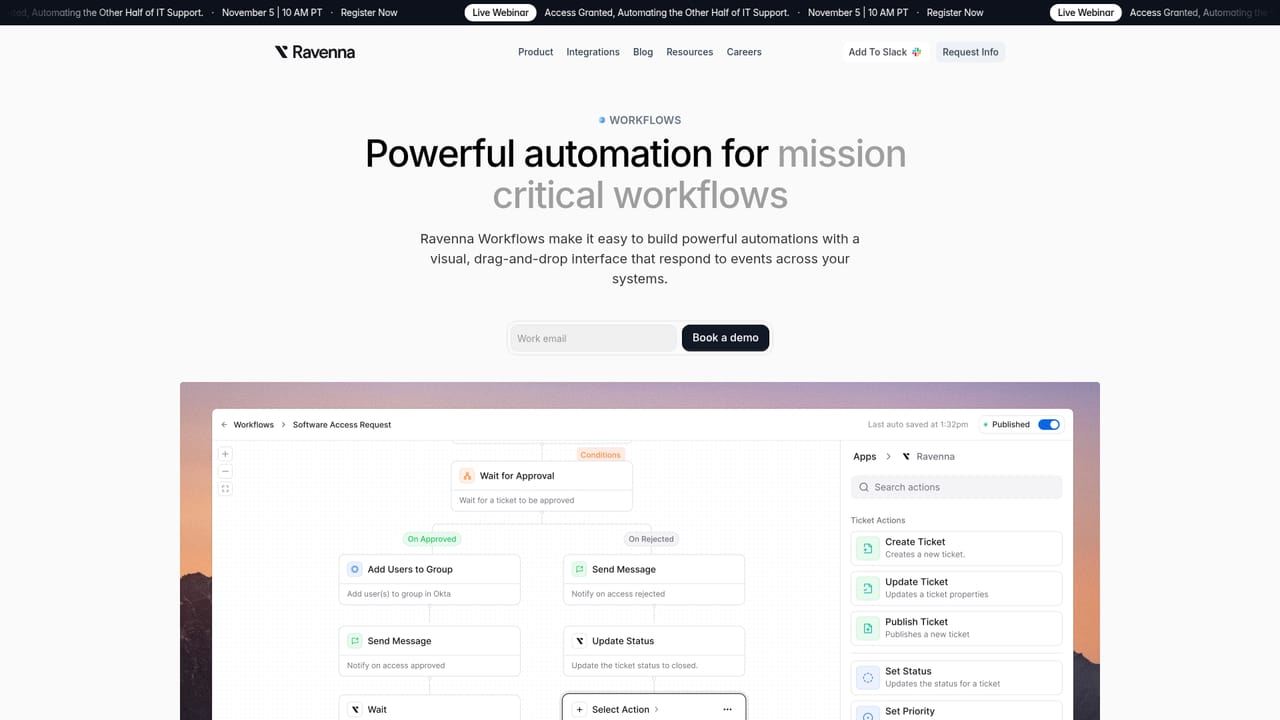Screen dimensions: 1280x720
Task: Click the Publish Ticket action icon
Action: [x=867, y=628]
